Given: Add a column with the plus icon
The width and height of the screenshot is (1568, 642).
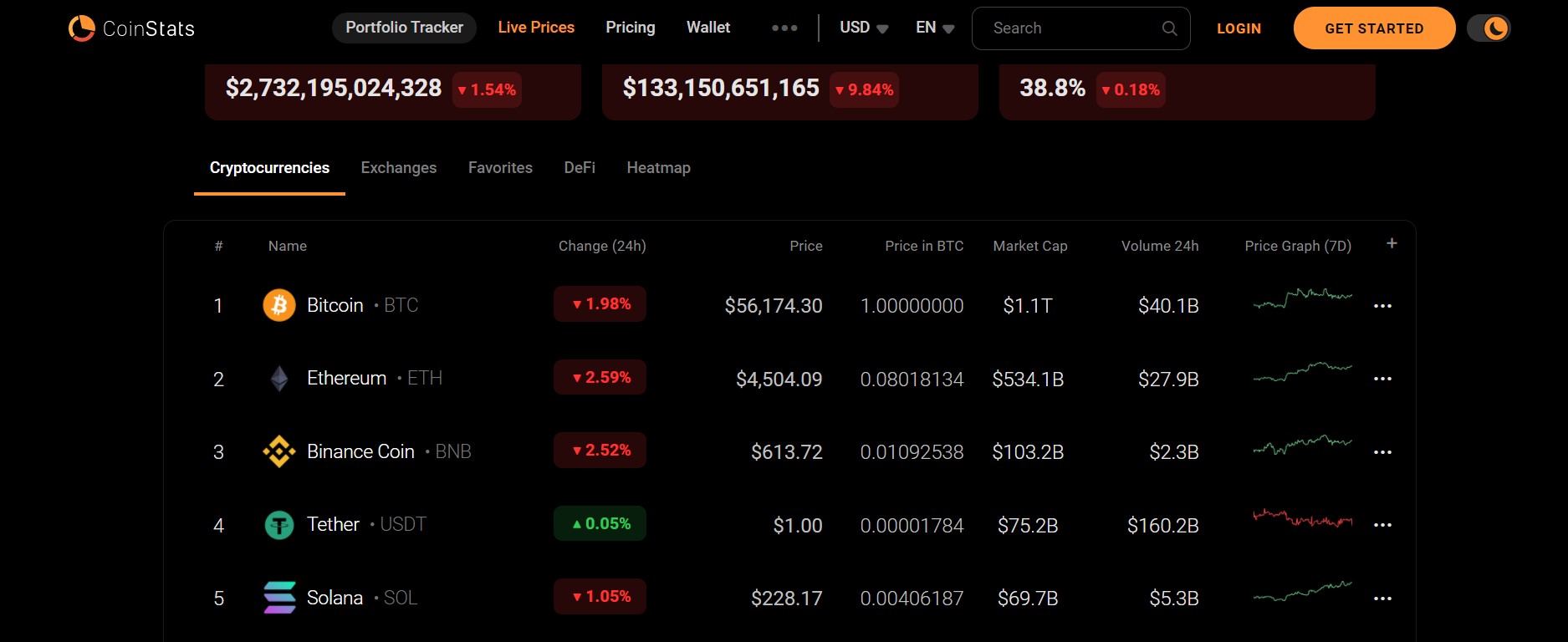Looking at the screenshot, I should (1392, 243).
